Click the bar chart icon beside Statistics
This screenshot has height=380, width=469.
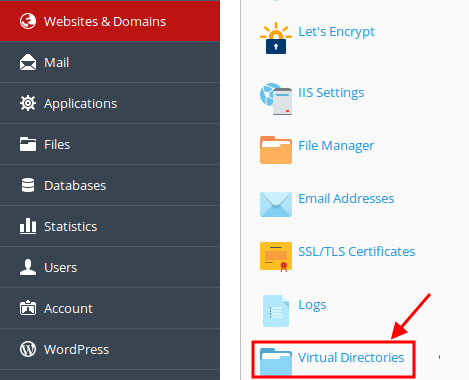coord(28,226)
